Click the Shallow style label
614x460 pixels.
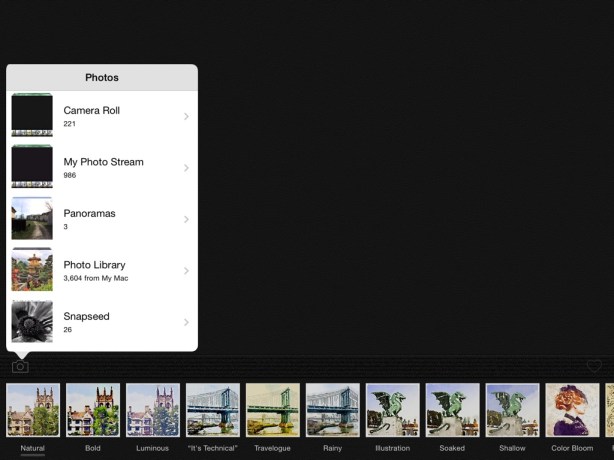point(512,448)
